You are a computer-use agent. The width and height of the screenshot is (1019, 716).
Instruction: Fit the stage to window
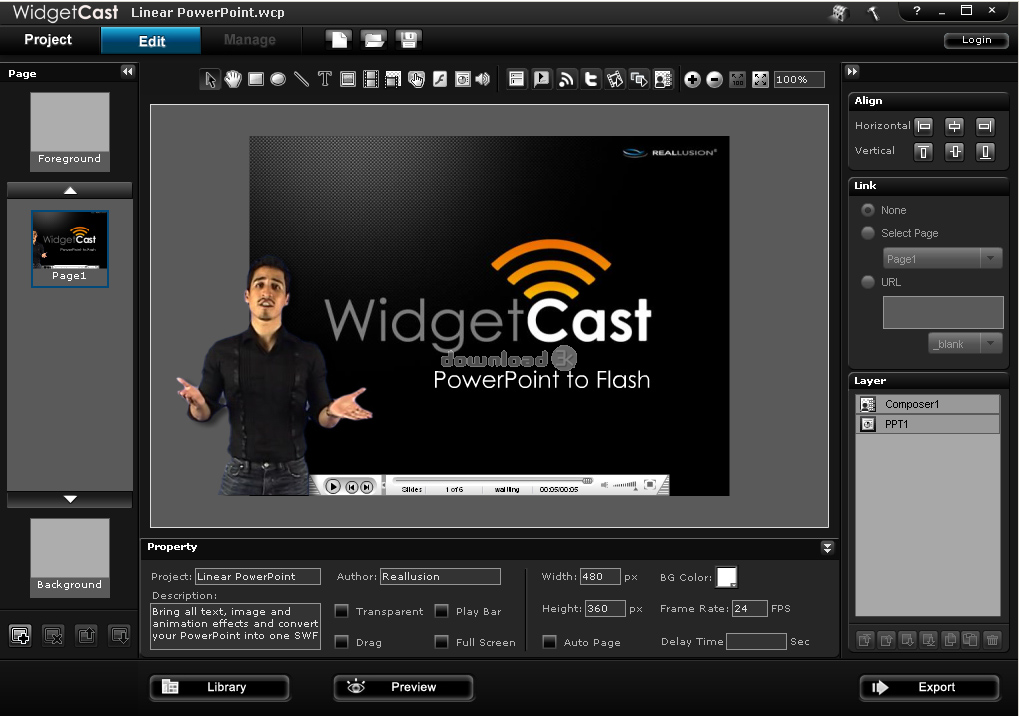(x=760, y=79)
